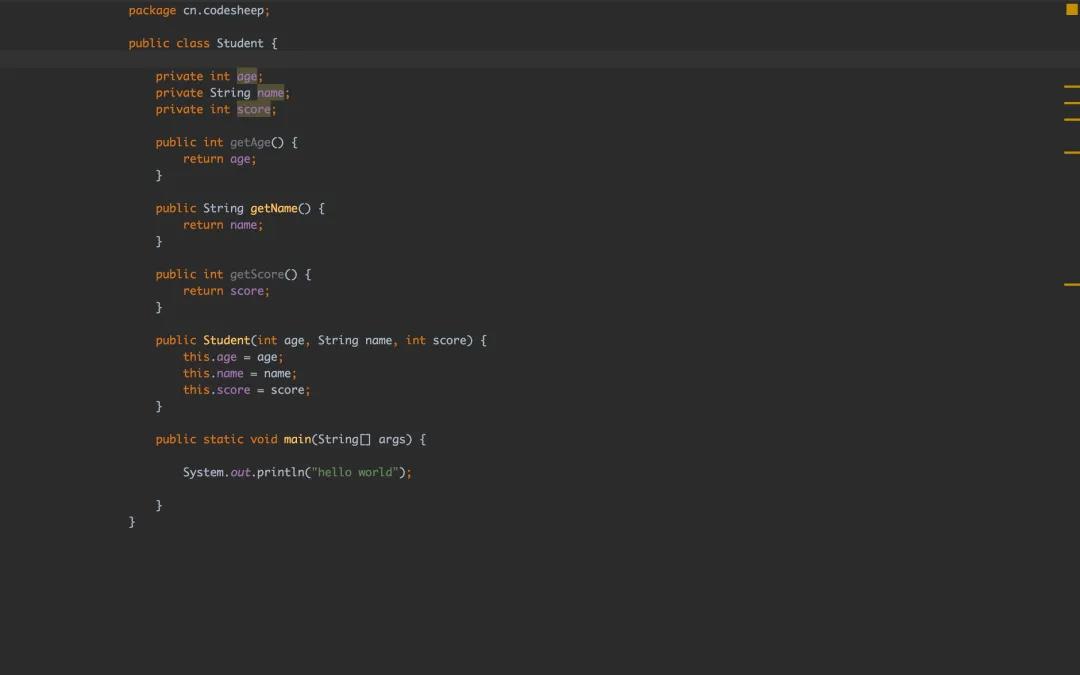Click the 'class' keyword in the declaration
1080x675 pixels.
click(193, 43)
